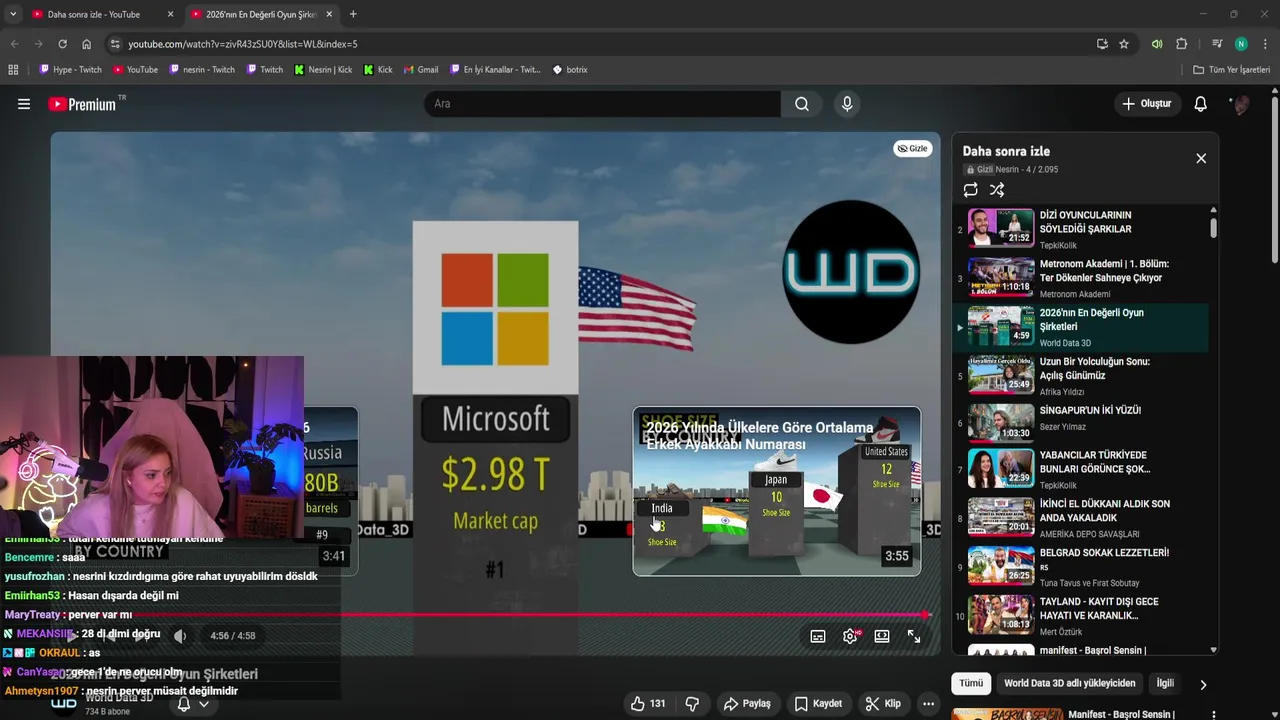The image size is (1280, 720).
Task: Seek on the red video progress bar
Action: point(490,615)
